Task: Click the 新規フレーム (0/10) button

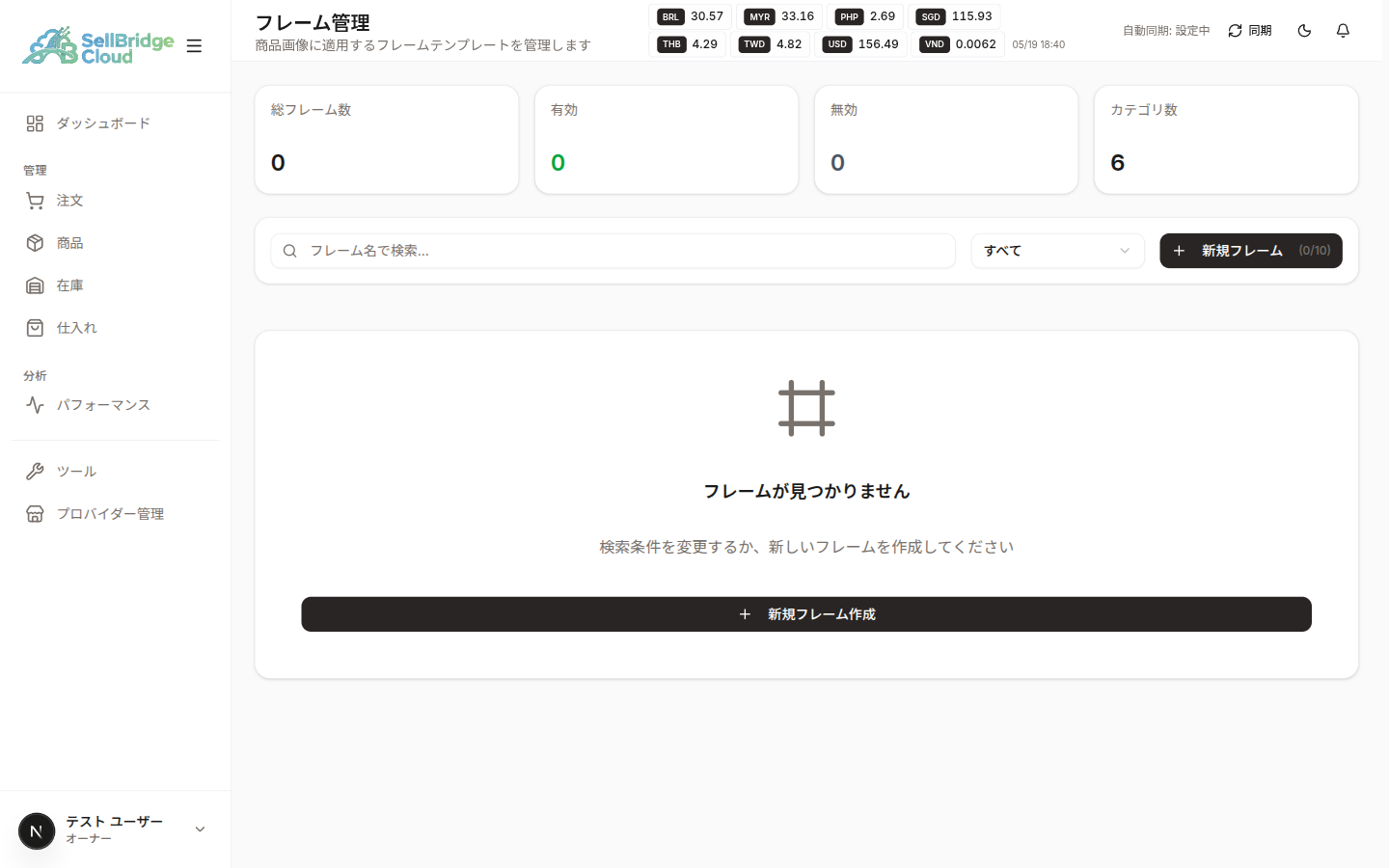Action: click(x=1251, y=251)
